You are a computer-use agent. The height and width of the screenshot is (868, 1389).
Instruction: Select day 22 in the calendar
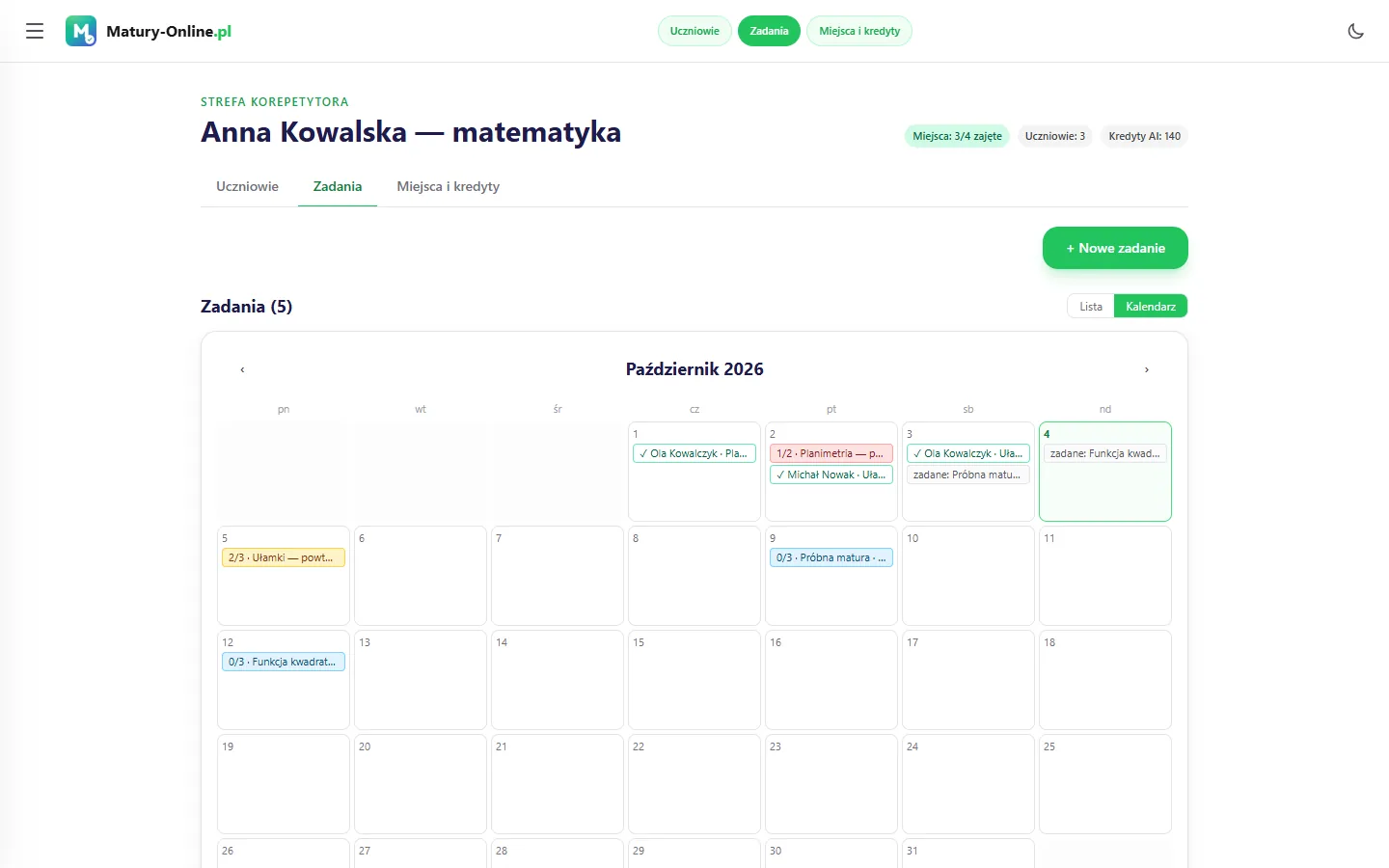click(x=694, y=784)
